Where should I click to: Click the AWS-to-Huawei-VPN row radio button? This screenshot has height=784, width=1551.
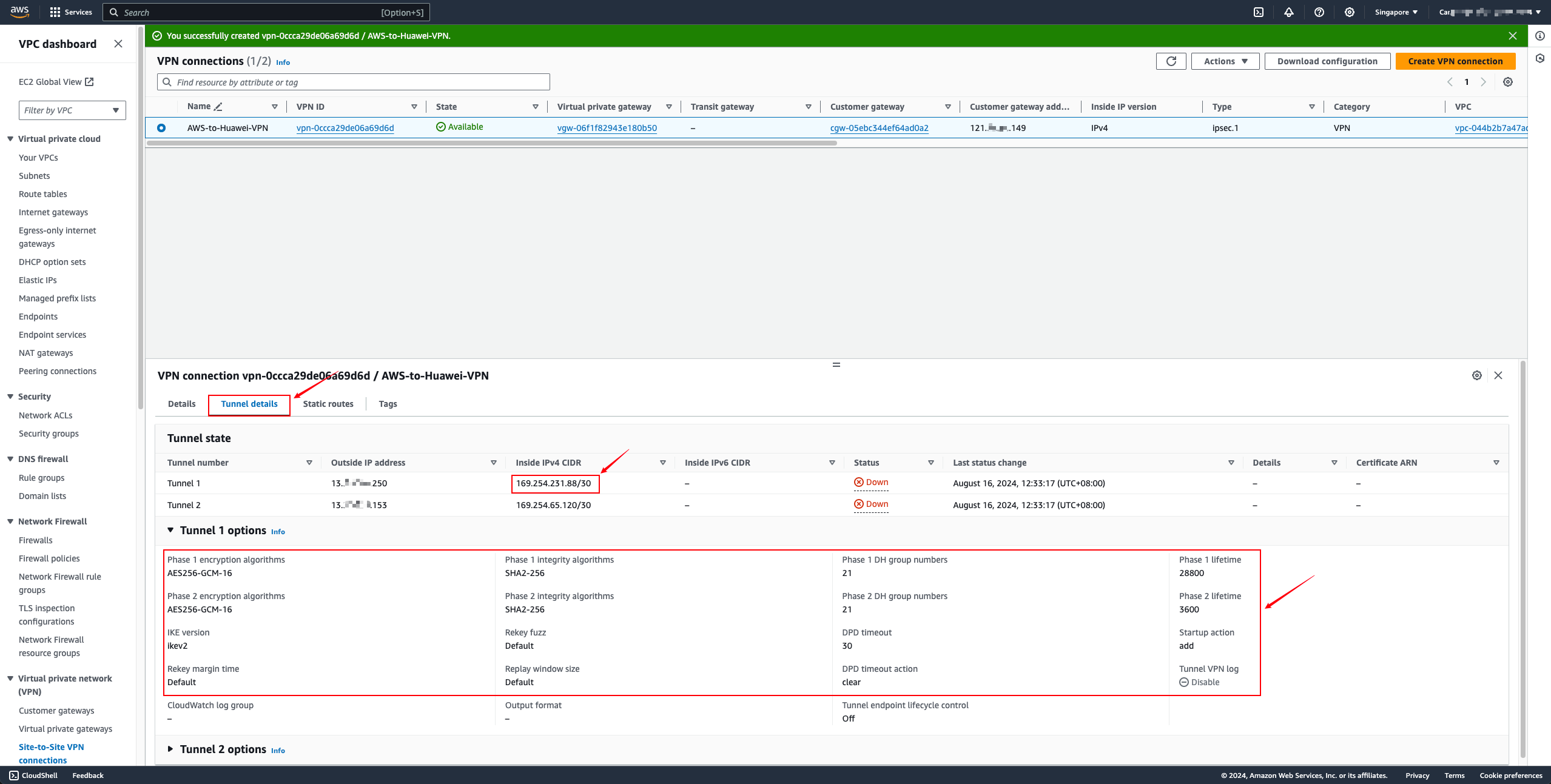pyautogui.click(x=161, y=128)
